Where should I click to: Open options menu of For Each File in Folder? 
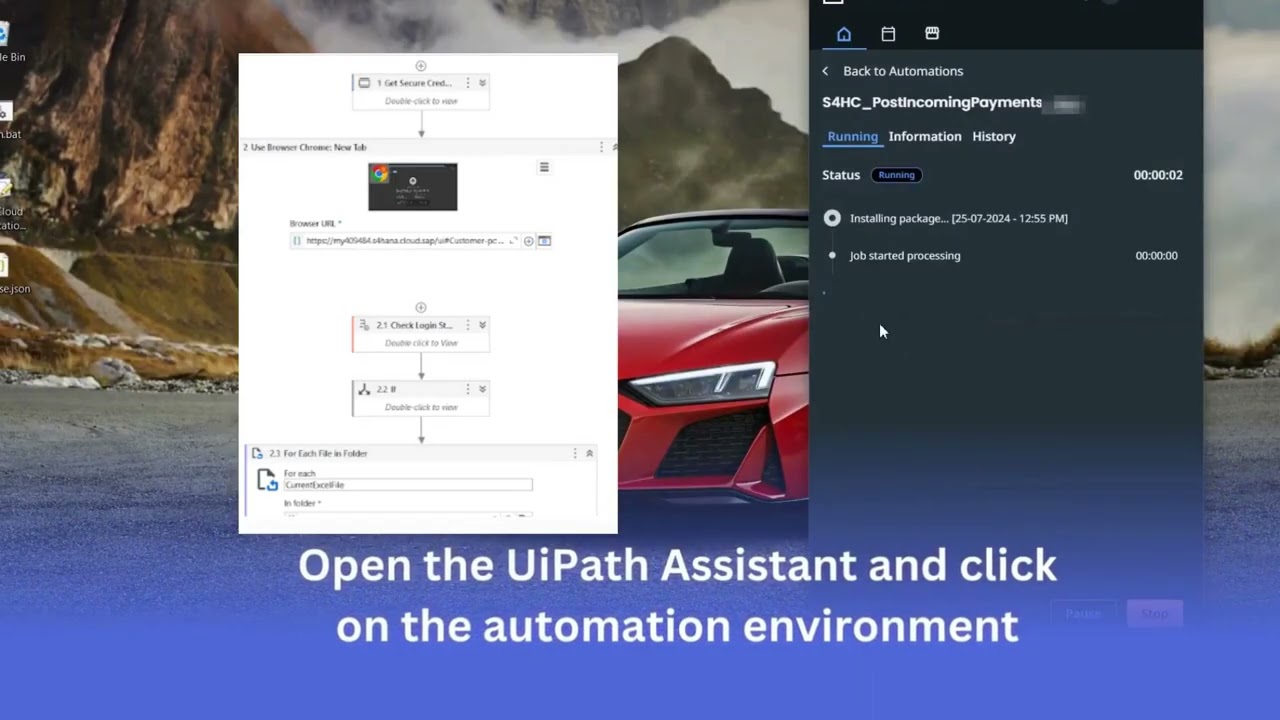tap(575, 453)
